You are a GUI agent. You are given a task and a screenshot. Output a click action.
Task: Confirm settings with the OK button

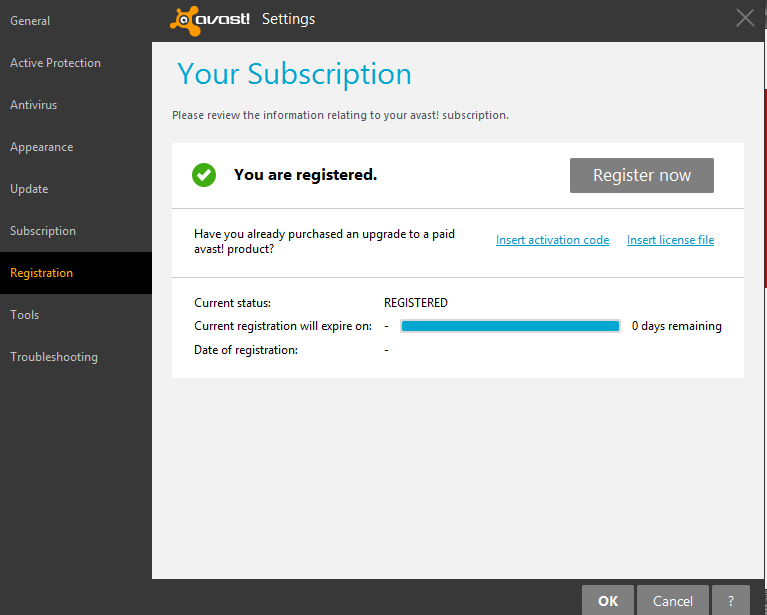[608, 600]
